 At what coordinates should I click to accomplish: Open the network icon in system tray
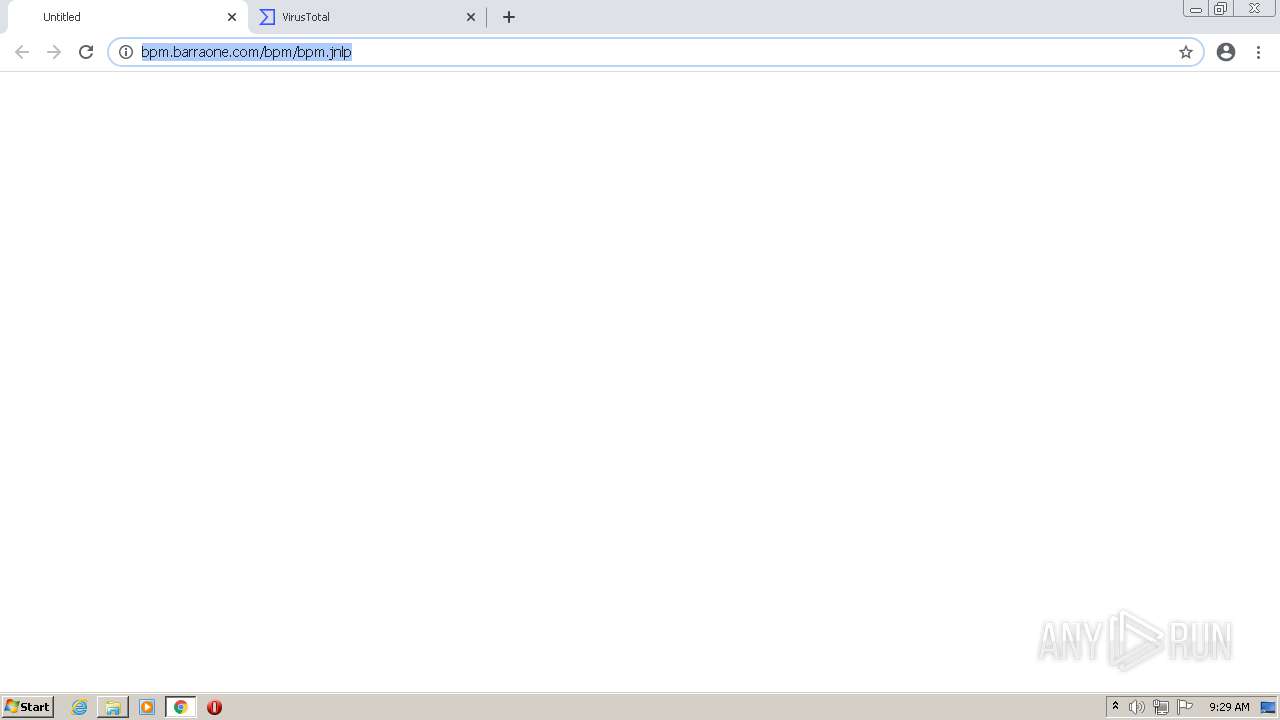pos(1161,707)
